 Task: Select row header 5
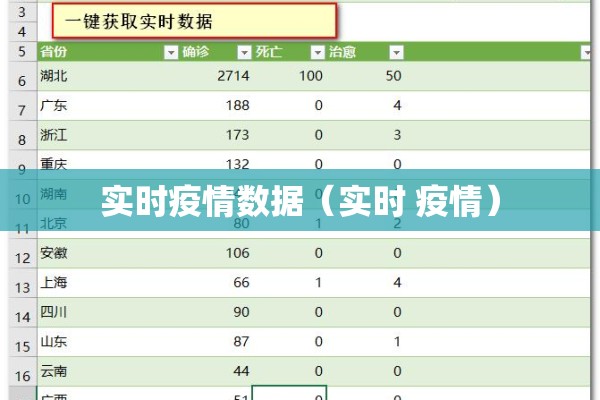(x=23, y=52)
